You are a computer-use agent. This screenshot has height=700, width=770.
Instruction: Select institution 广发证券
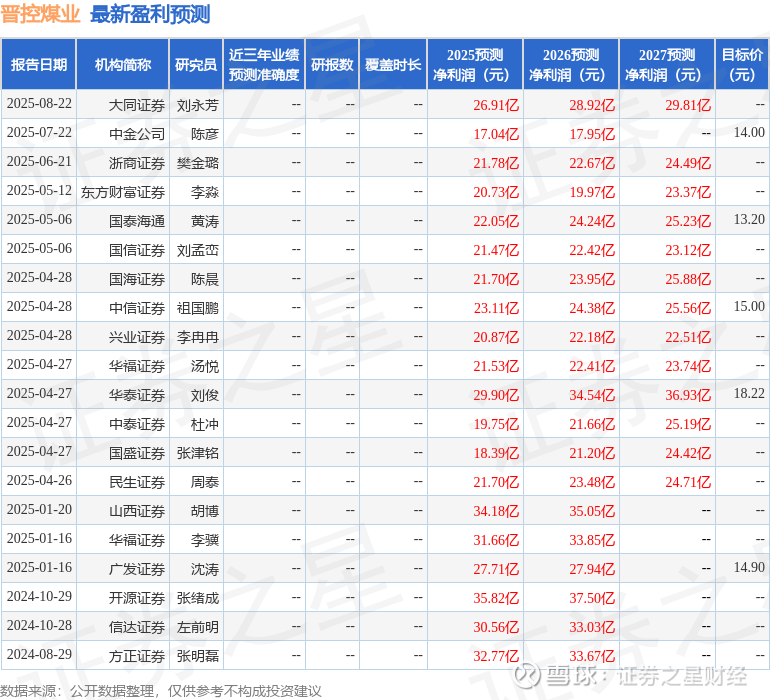(137, 569)
